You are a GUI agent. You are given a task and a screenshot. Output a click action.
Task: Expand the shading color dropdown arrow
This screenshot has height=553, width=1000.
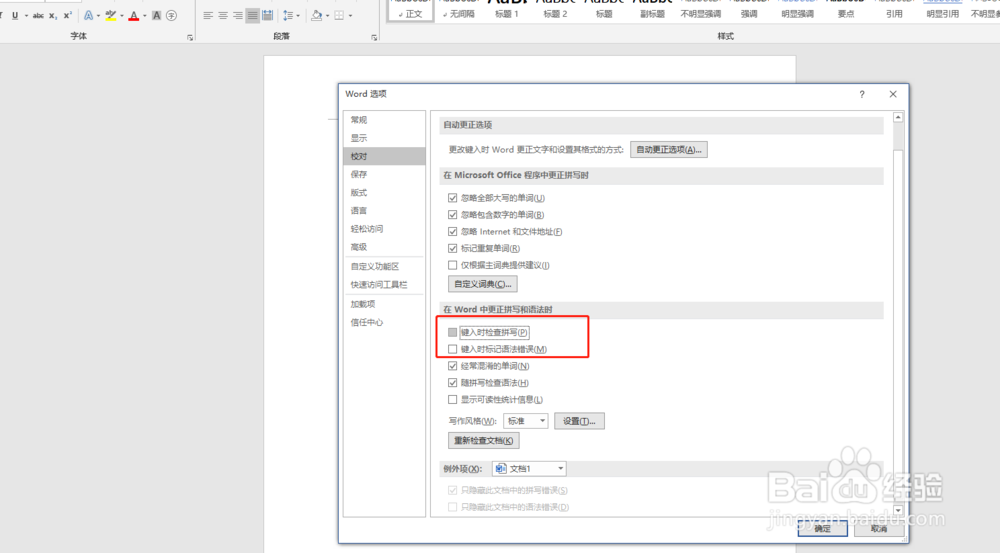point(327,15)
